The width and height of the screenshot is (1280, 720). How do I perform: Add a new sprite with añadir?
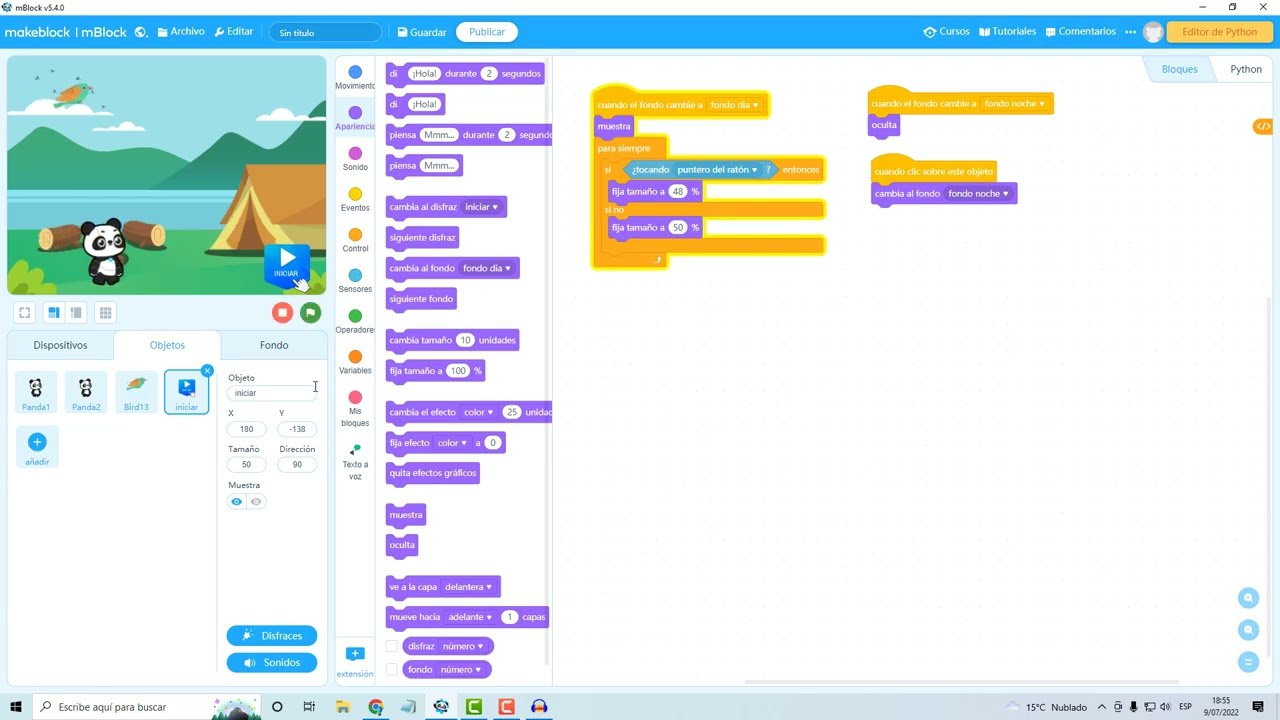(37, 447)
